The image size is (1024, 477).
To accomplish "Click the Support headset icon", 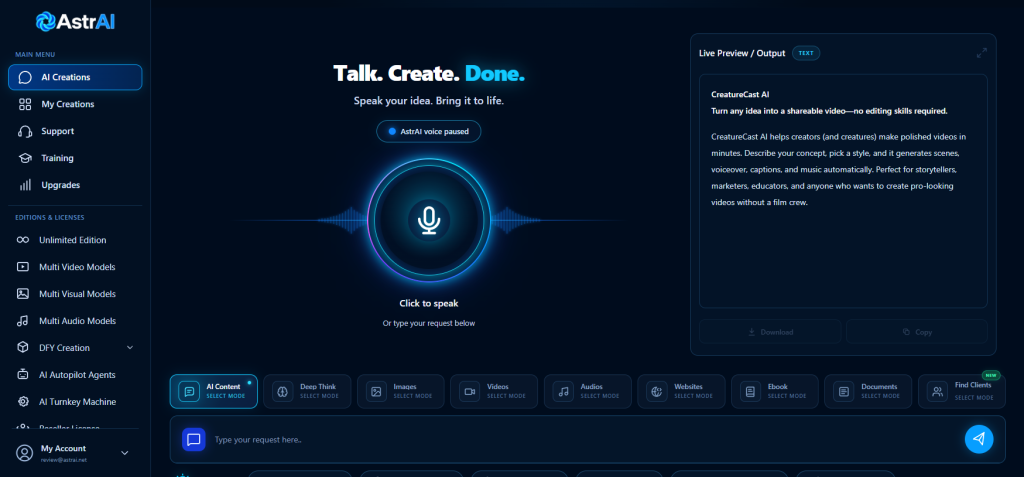I will (25, 131).
